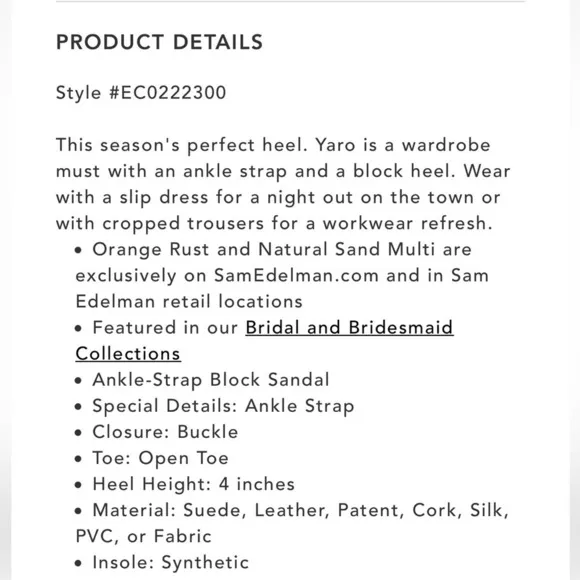Image resolution: width=580 pixels, height=580 pixels.
Task: Click the SamEdelman.com text
Action: pos(296,276)
